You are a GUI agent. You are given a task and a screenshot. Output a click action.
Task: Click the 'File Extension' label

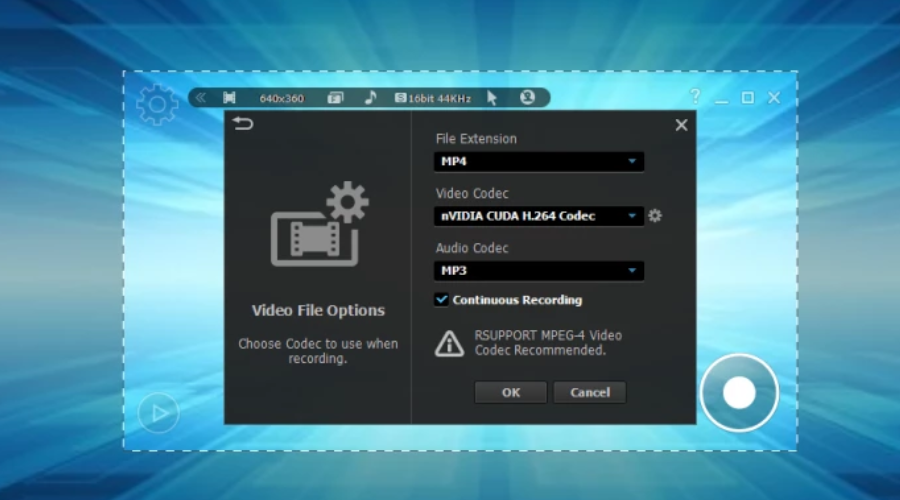click(476, 139)
